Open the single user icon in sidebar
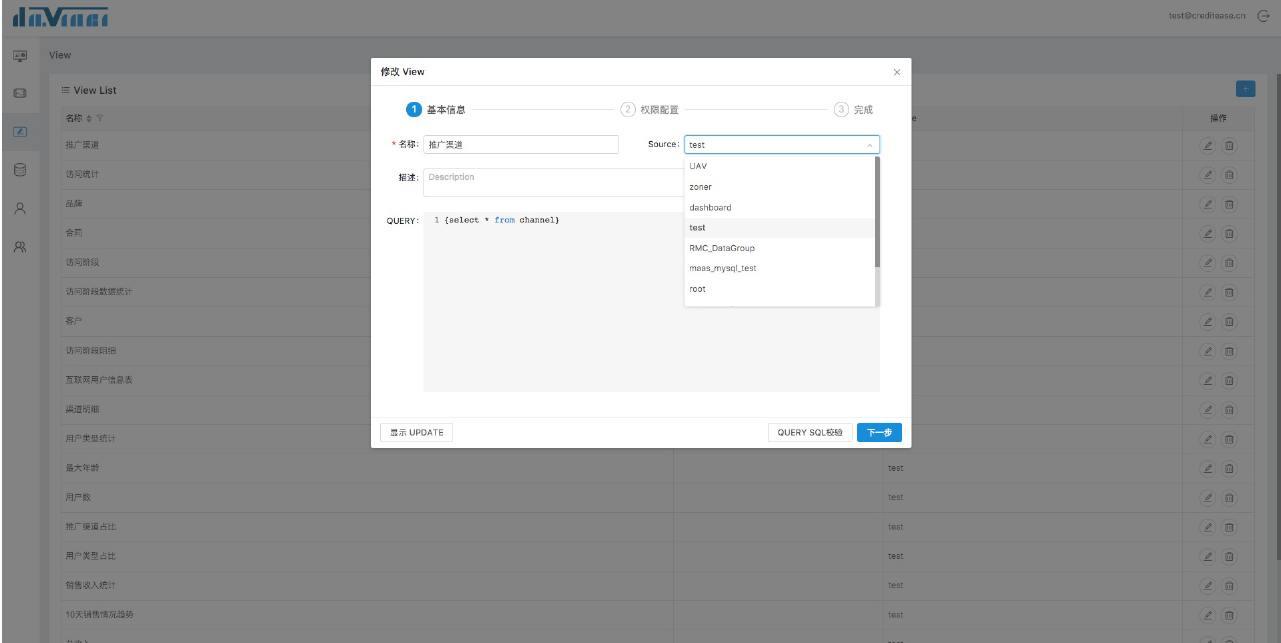The image size is (1281, 643). coord(19,209)
